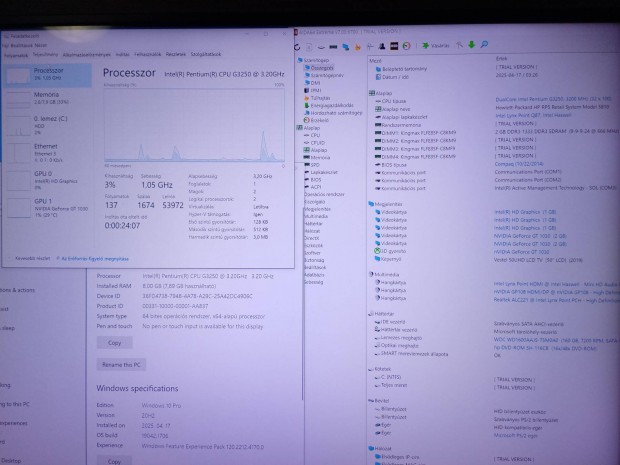Screen dimensions: 620x465
Task: Click the Compaq (10/22/2014) BIOS link
Action: (519, 164)
